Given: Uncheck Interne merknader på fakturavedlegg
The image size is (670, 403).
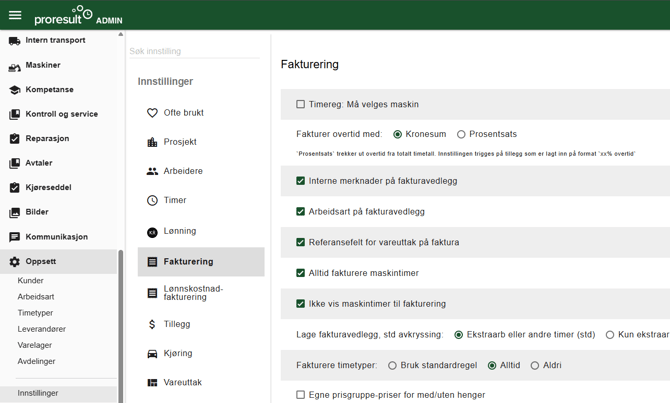Looking at the screenshot, I should pyautogui.click(x=300, y=181).
